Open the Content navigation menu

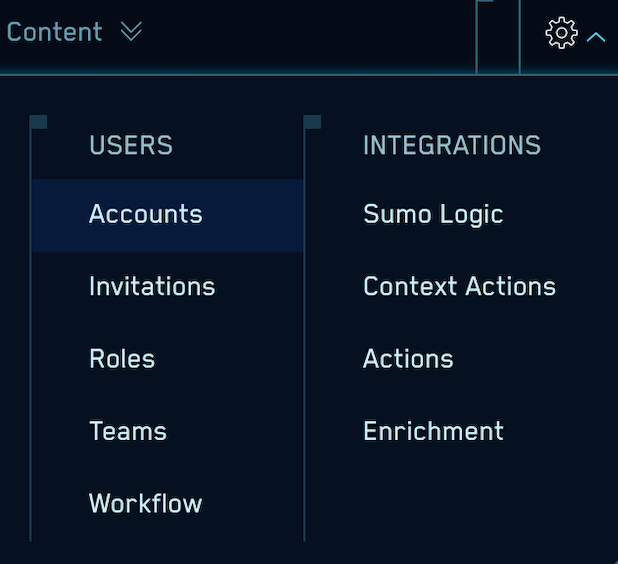[x=54, y=32]
